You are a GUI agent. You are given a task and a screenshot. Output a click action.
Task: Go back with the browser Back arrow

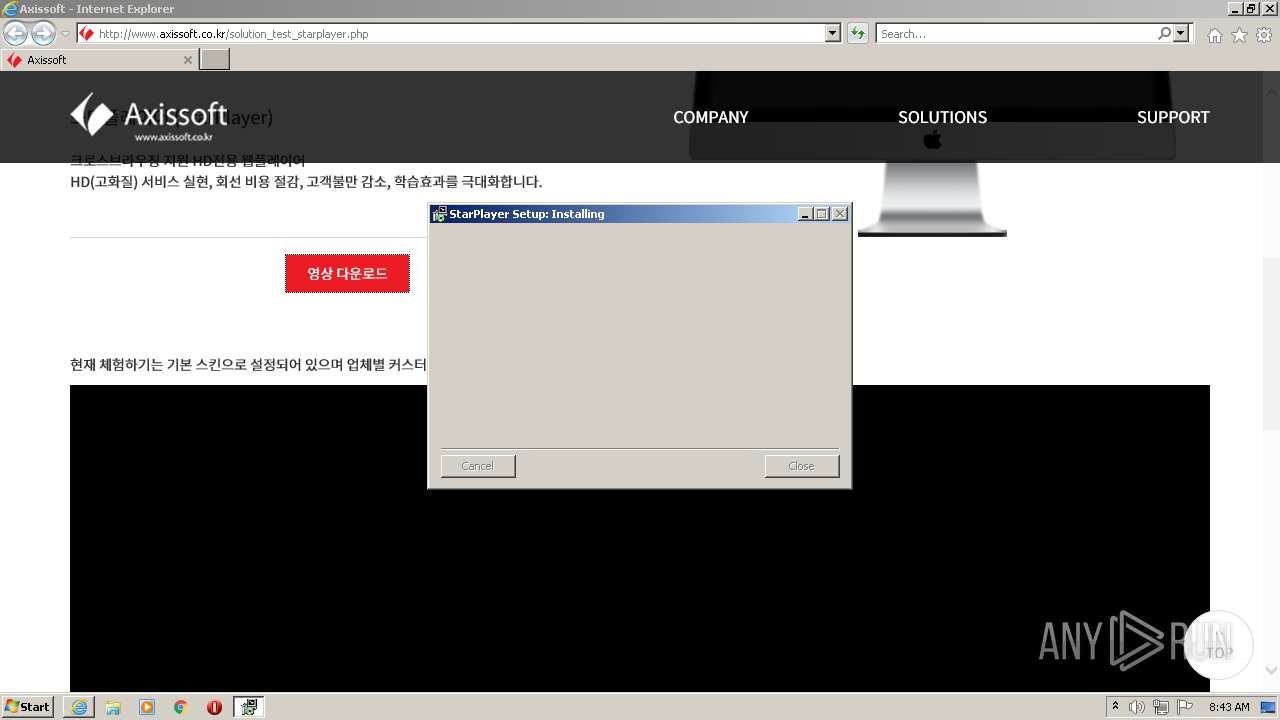[x=15, y=33]
